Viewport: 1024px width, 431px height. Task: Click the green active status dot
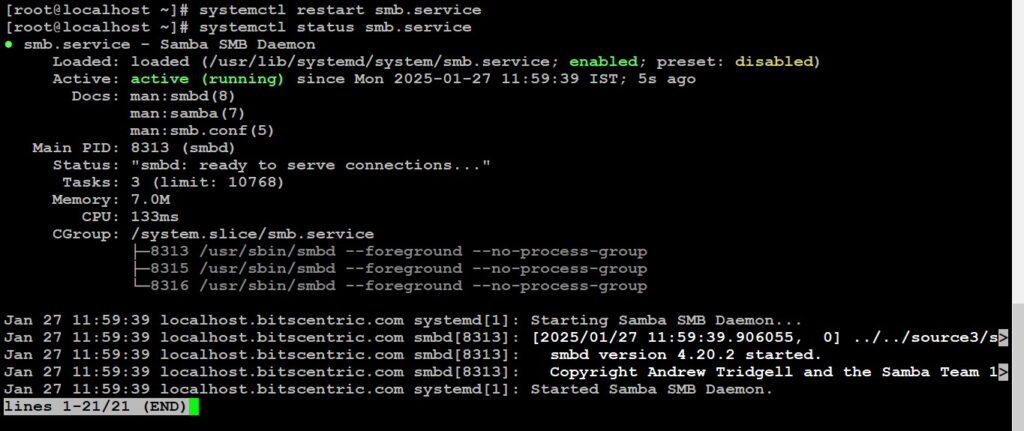coord(8,45)
